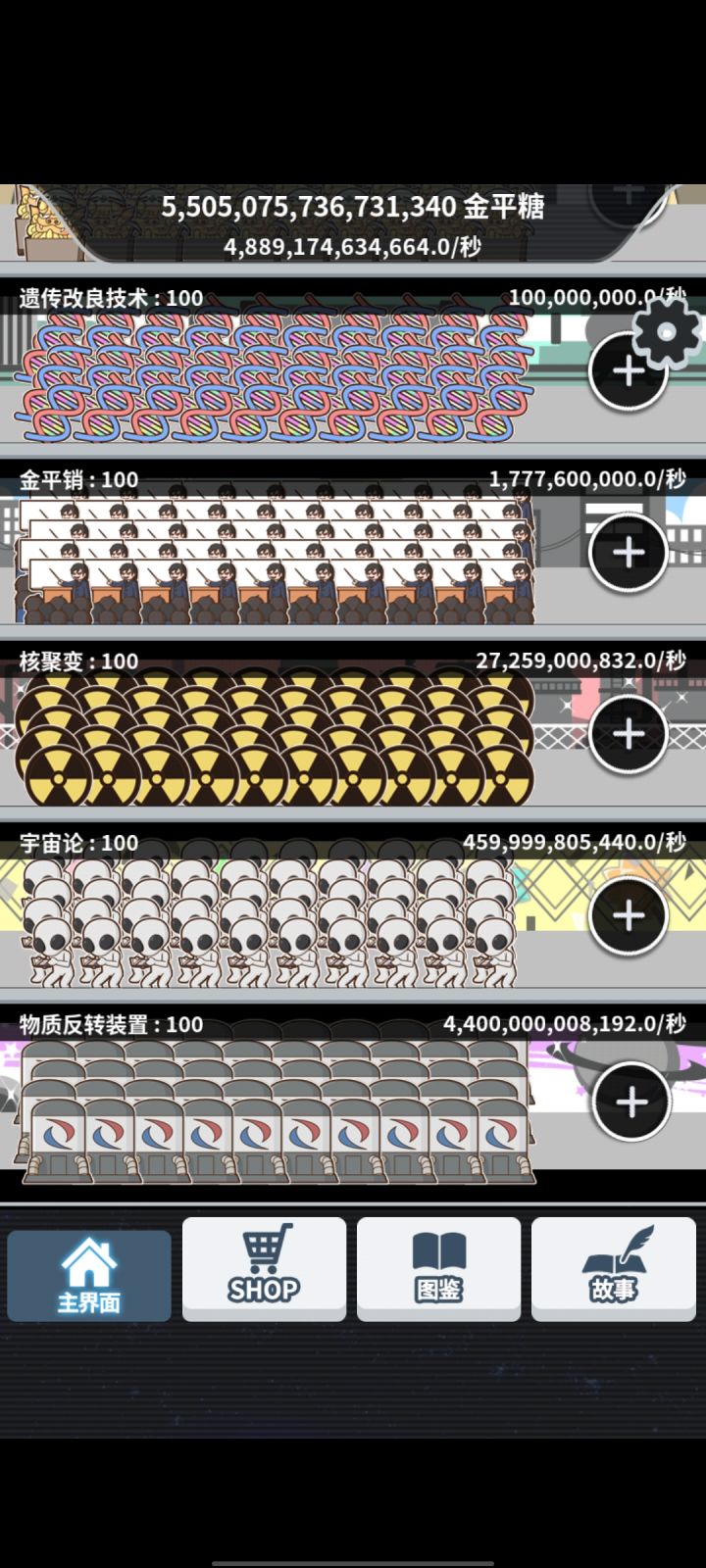706x1568 pixels.
Task: Add more 遗传改良技术 with plus button
Action: pos(628,371)
